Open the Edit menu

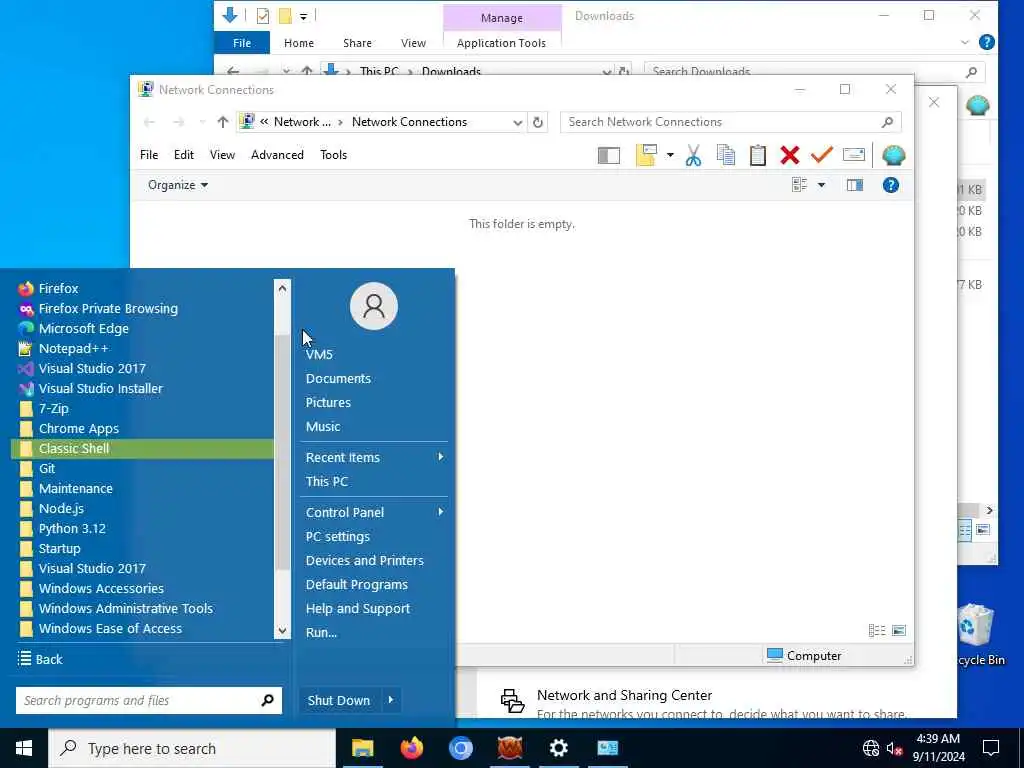point(184,155)
